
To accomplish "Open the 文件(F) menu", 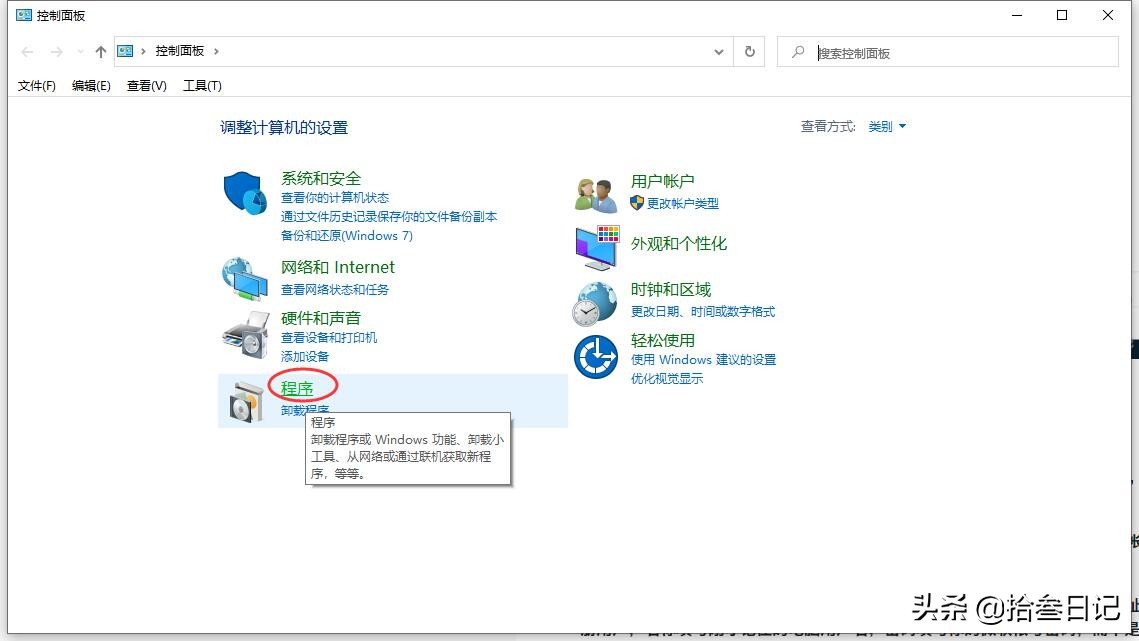I will click(x=36, y=85).
